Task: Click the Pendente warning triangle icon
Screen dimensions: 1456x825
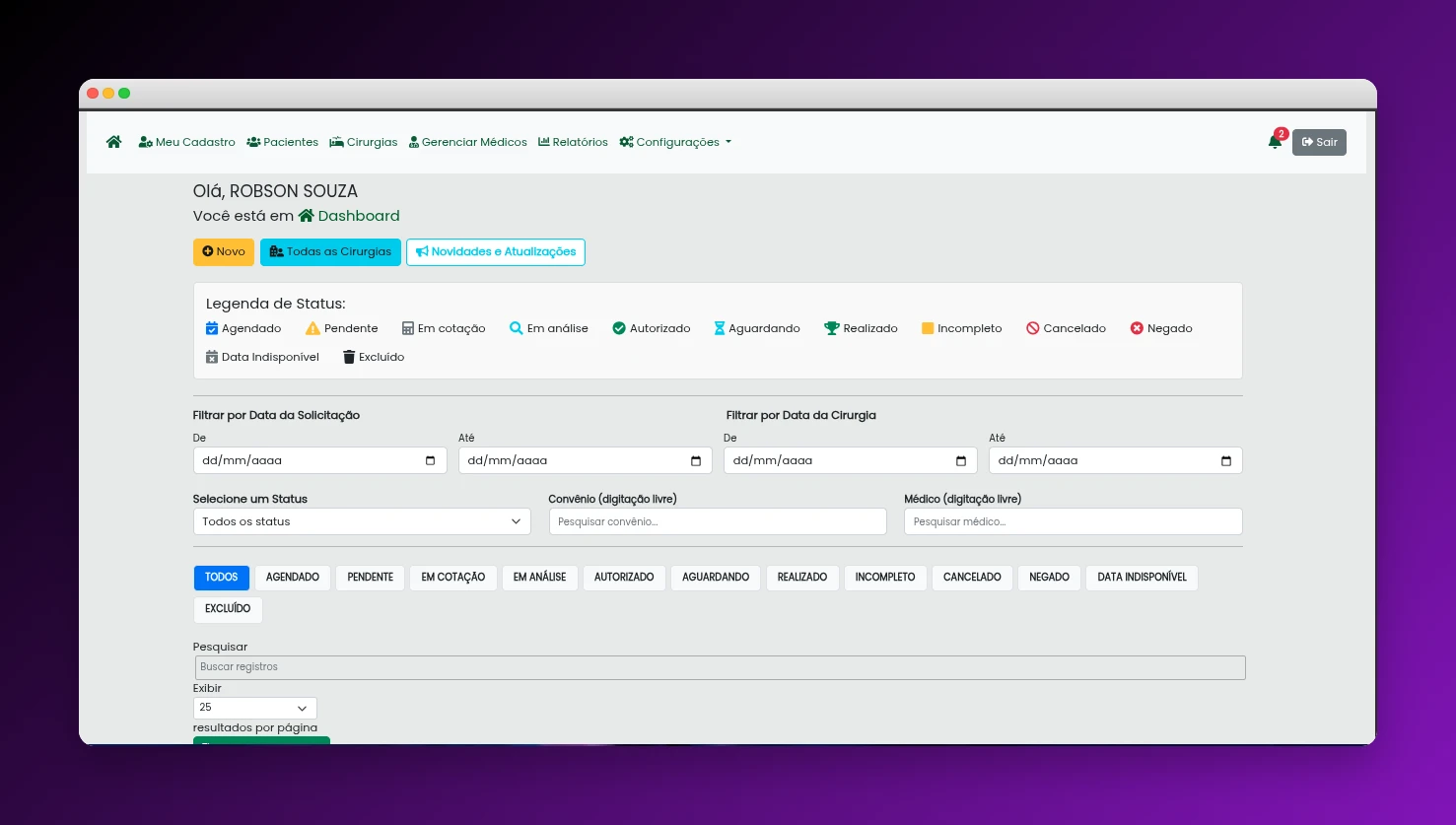Action: click(x=312, y=328)
